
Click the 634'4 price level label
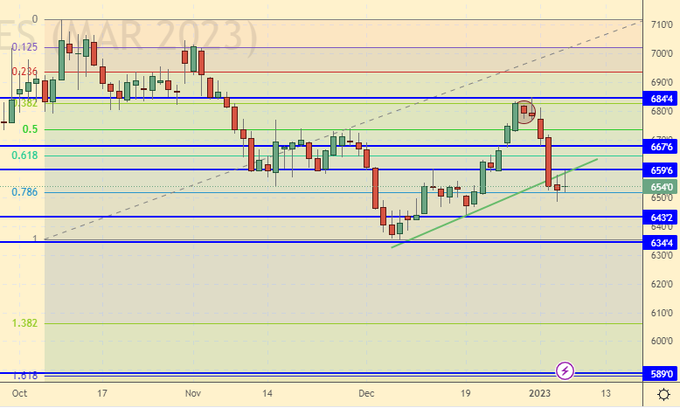[661, 241]
